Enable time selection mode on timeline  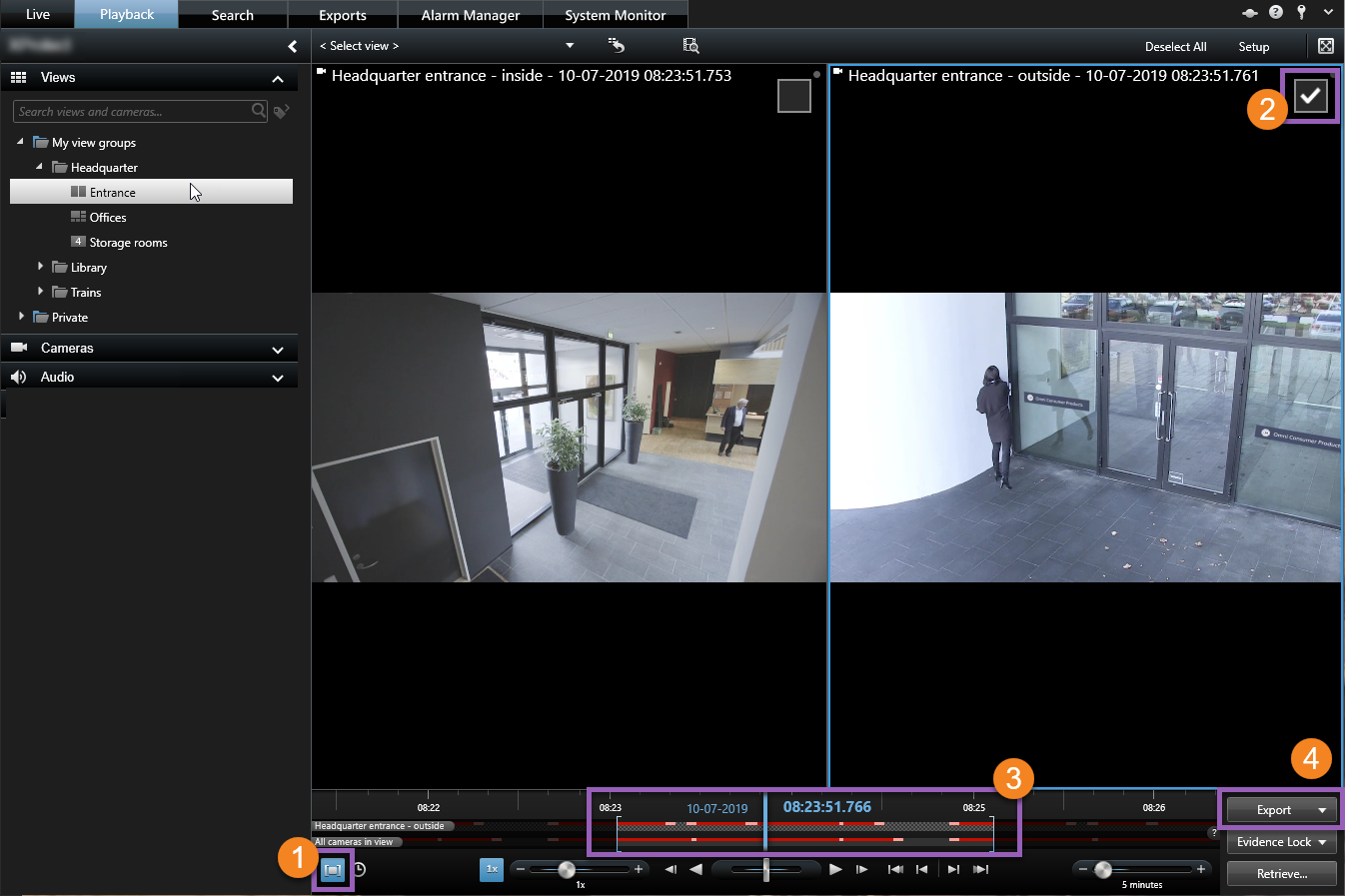tap(333, 870)
